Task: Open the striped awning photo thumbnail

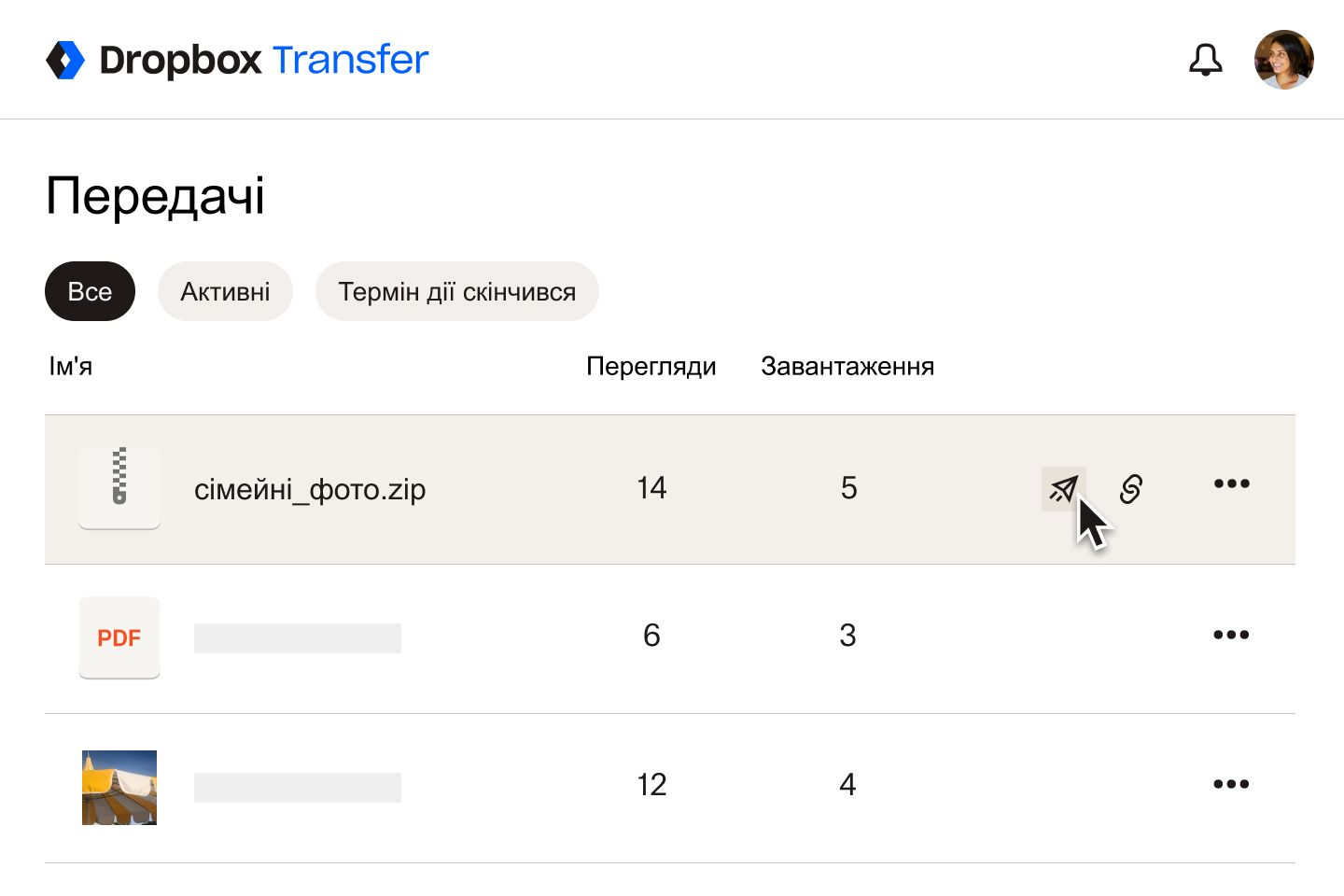Action: coord(119,787)
